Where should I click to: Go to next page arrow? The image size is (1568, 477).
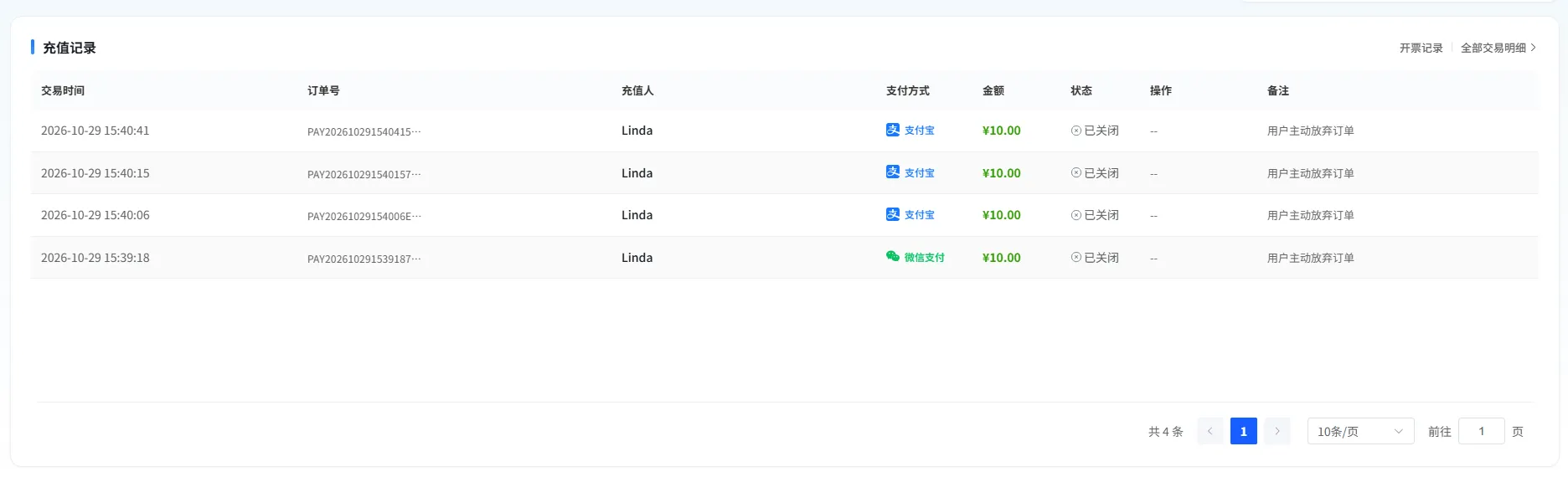pos(1277,431)
